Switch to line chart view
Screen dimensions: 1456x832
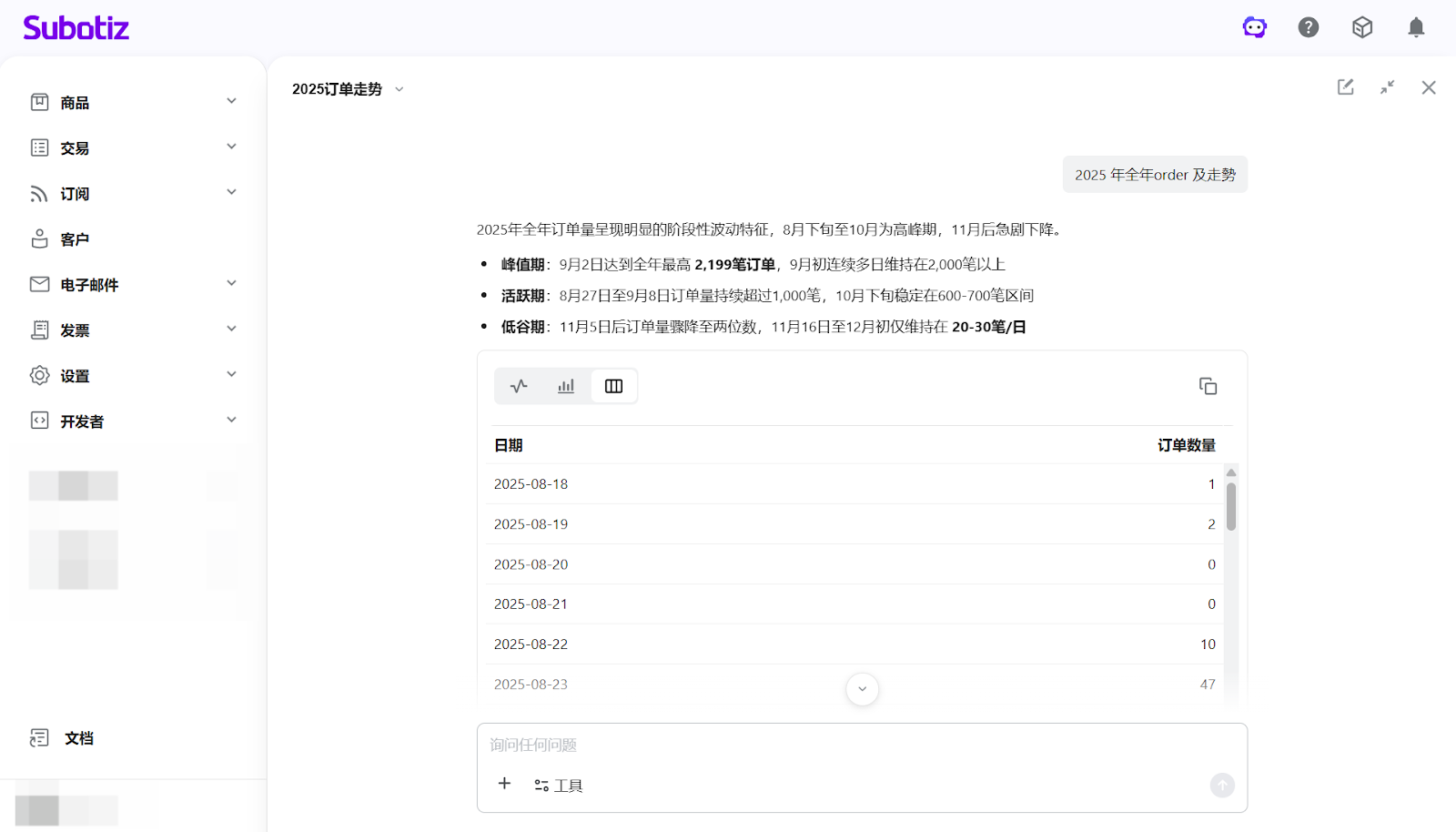(x=519, y=386)
